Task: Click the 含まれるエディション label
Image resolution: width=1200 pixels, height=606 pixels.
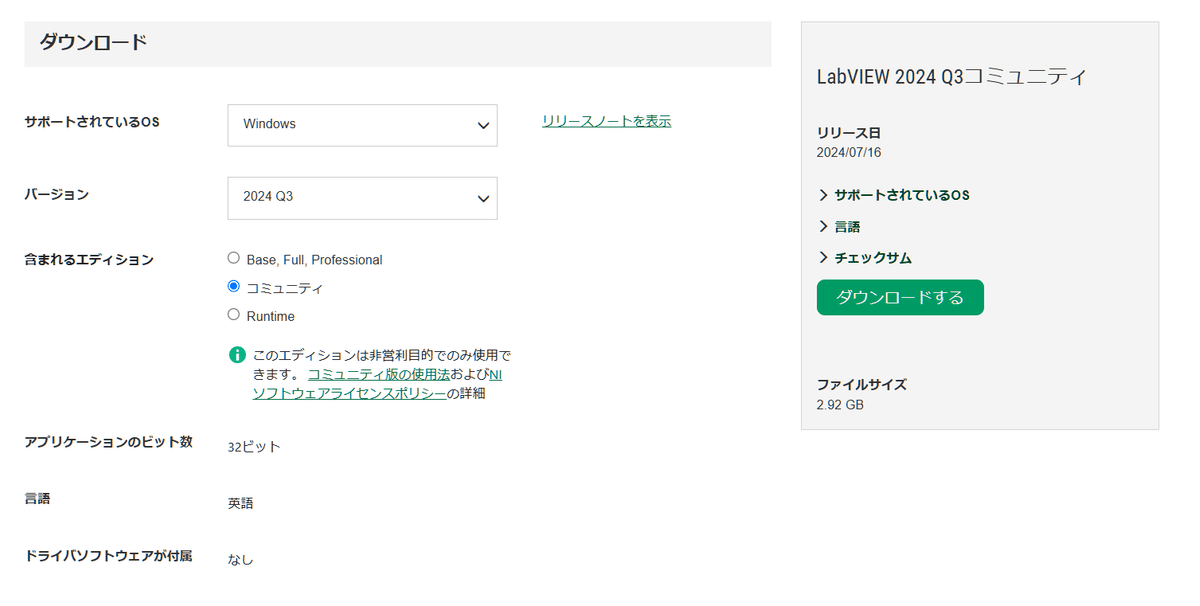Action: 89,259
